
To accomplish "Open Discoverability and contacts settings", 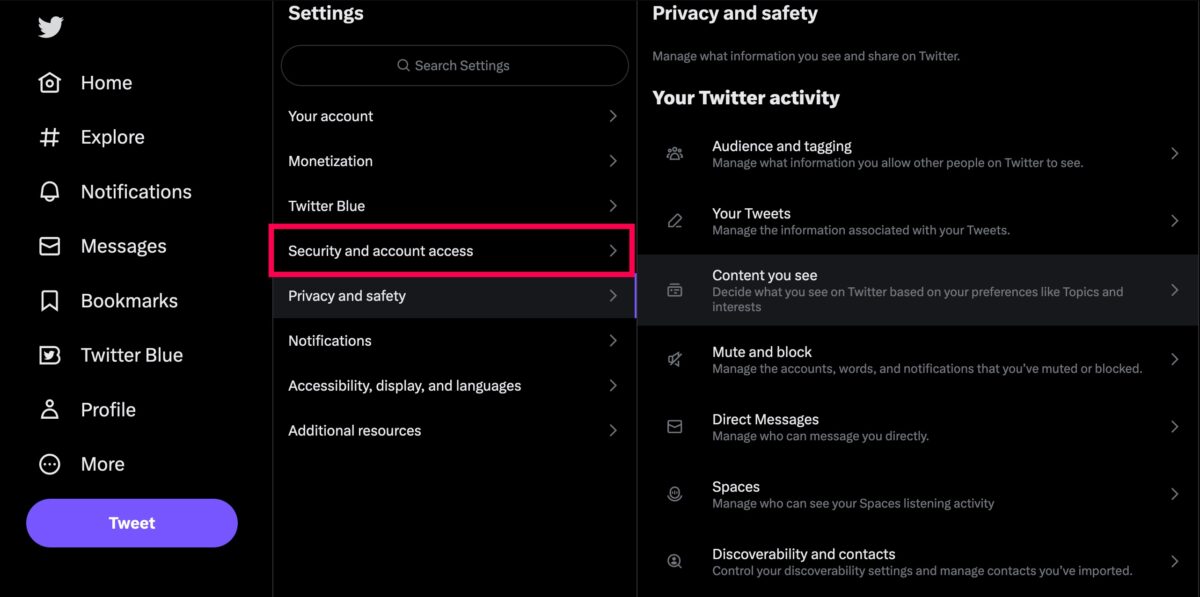I will 918,562.
